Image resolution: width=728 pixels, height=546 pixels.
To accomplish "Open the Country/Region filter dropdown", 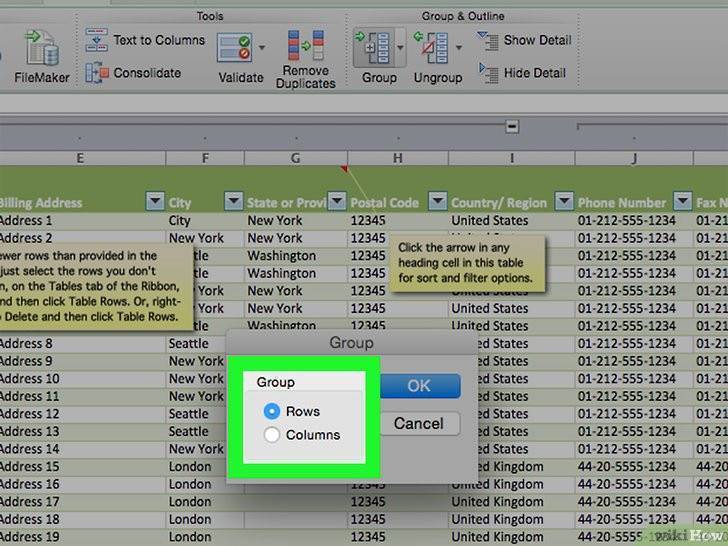I will pos(563,202).
